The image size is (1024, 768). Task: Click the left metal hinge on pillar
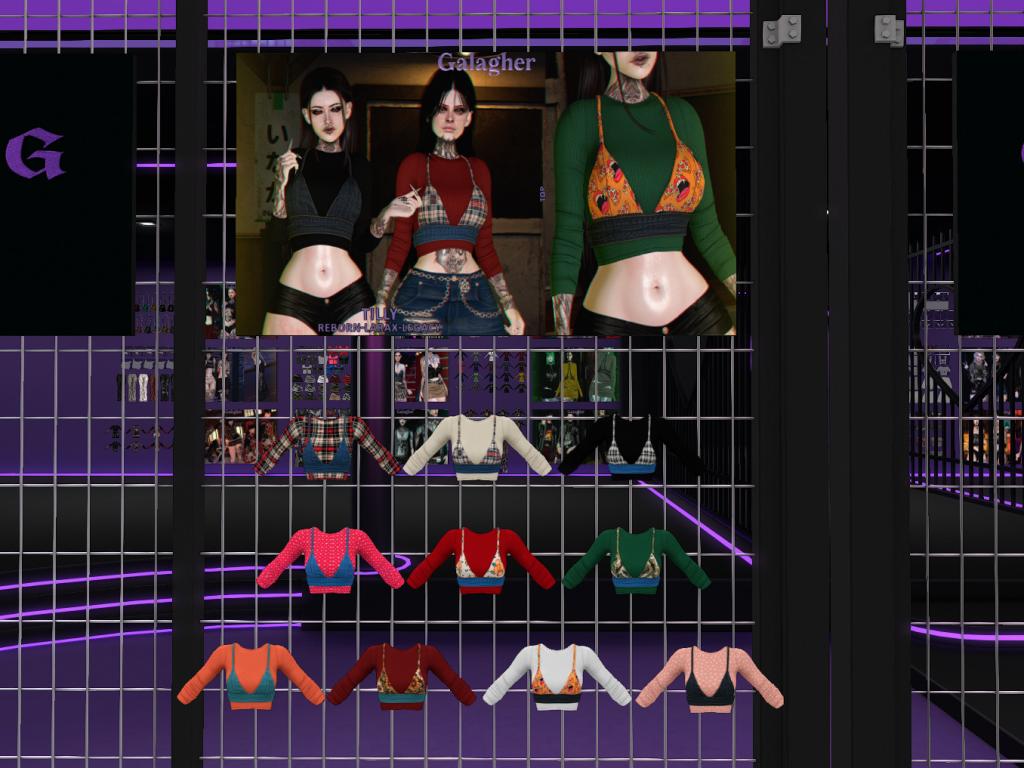(782, 31)
